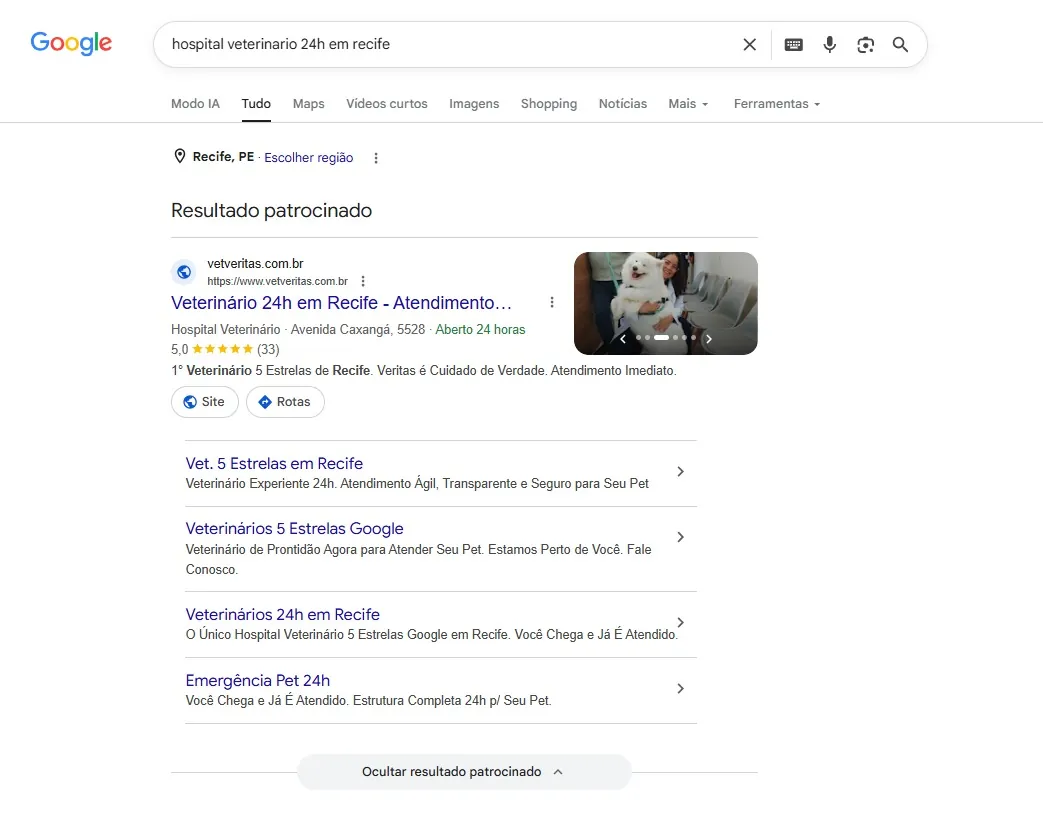Click the 5,0 star rating (33)
1043x832 pixels.
tap(225, 349)
